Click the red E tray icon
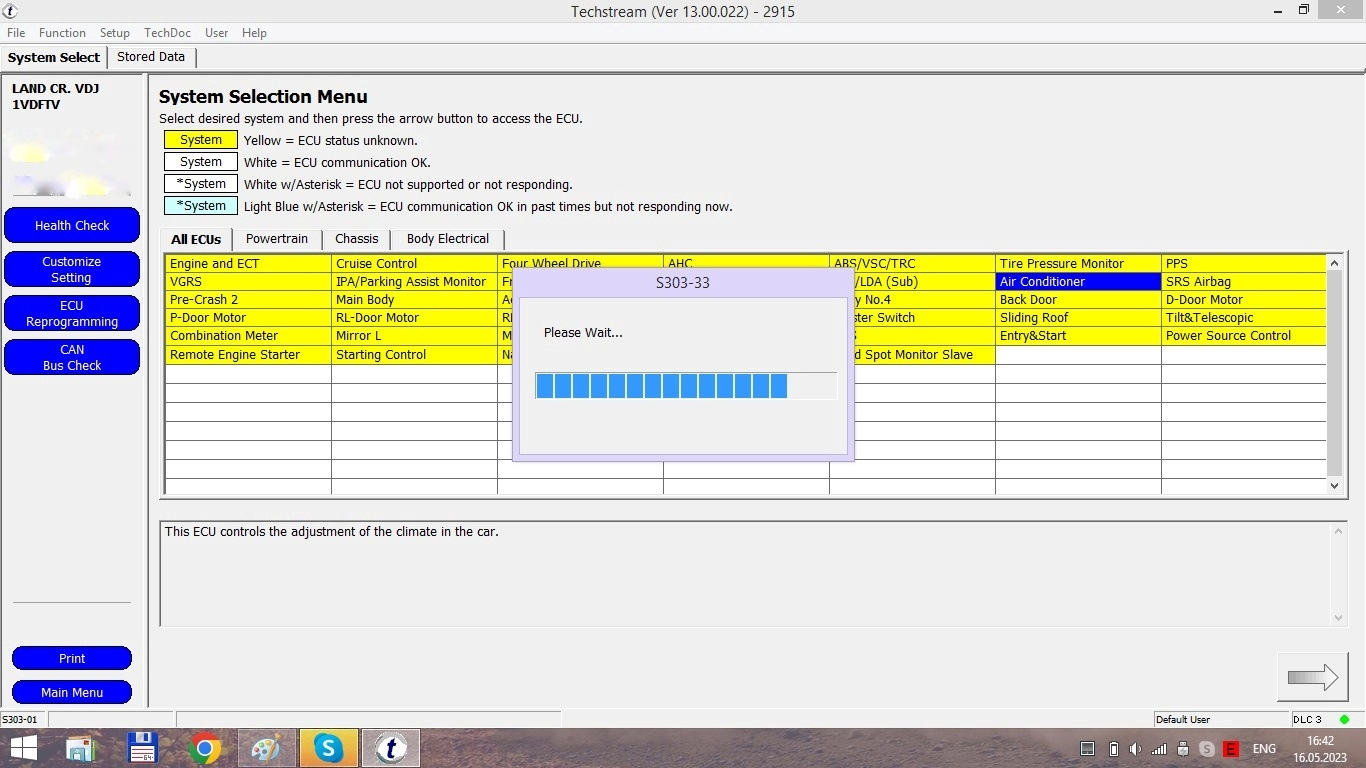This screenshot has height=768, width=1366. [1231, 749]
